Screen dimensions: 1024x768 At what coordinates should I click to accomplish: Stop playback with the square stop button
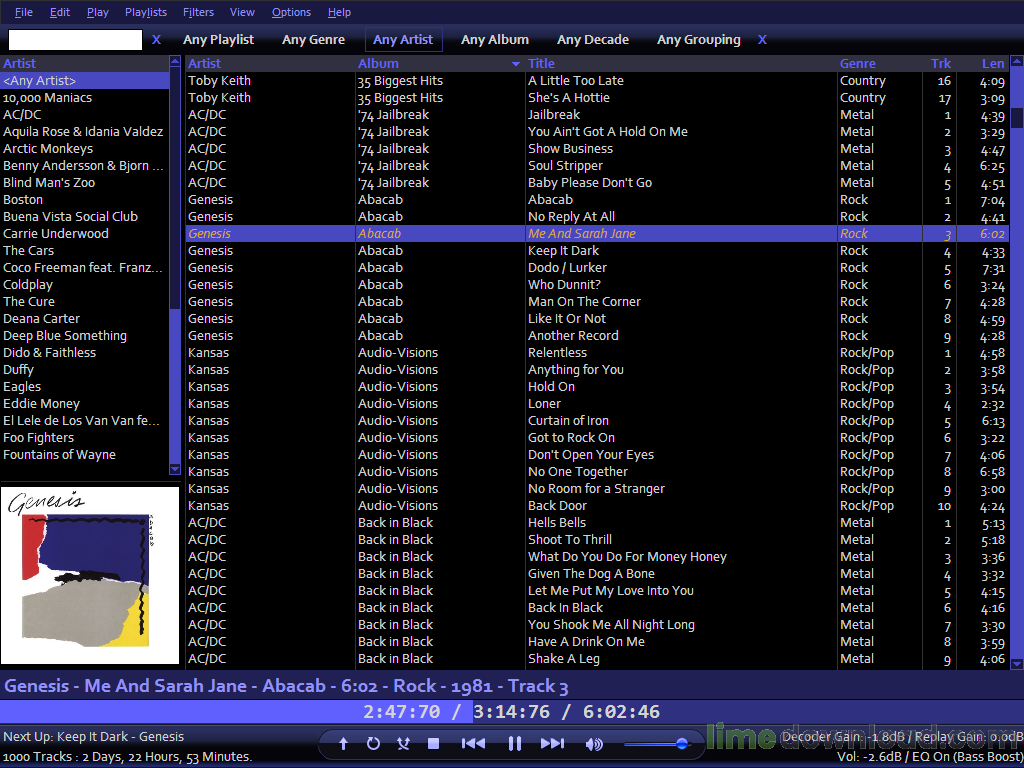tap(433, 743)
